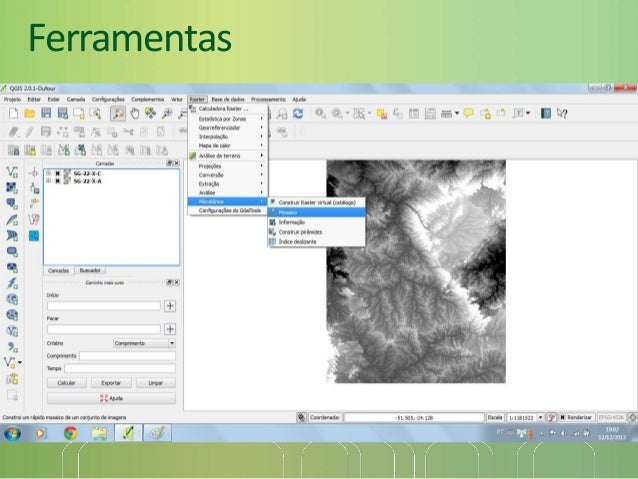This screenshot has width=638, height=479.
Task: Open the Help Contents book icon
Action: [x=546, y=114]
